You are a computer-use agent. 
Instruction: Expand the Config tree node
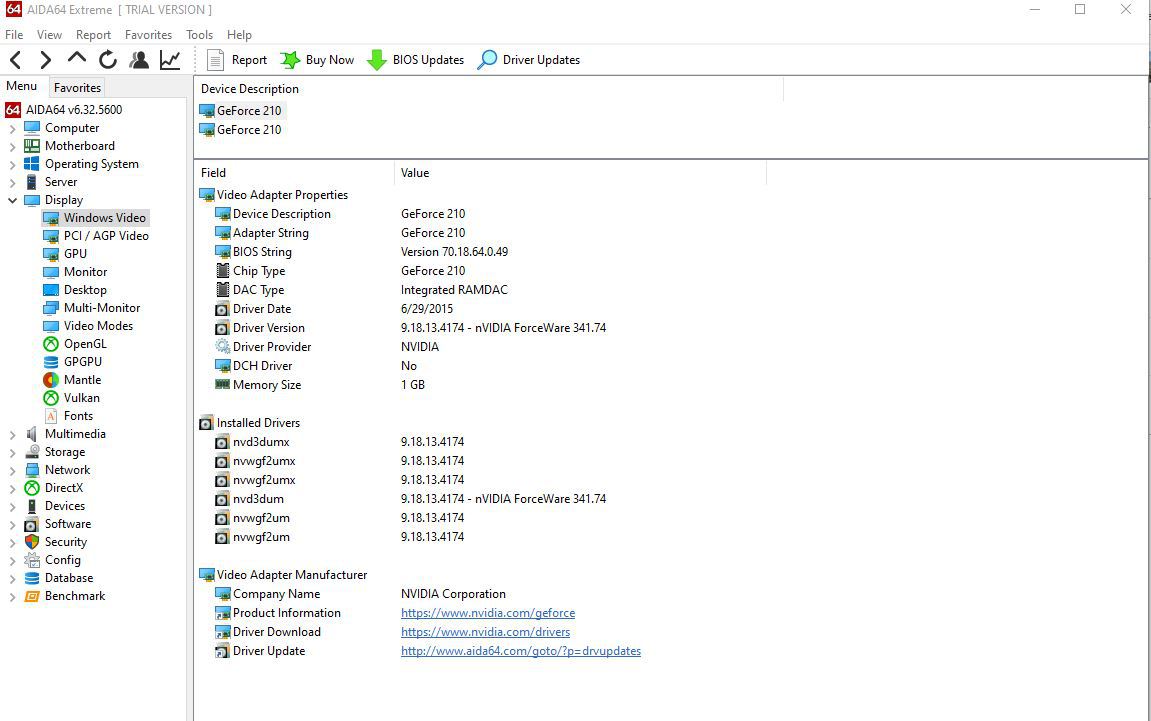pos(12,560)
